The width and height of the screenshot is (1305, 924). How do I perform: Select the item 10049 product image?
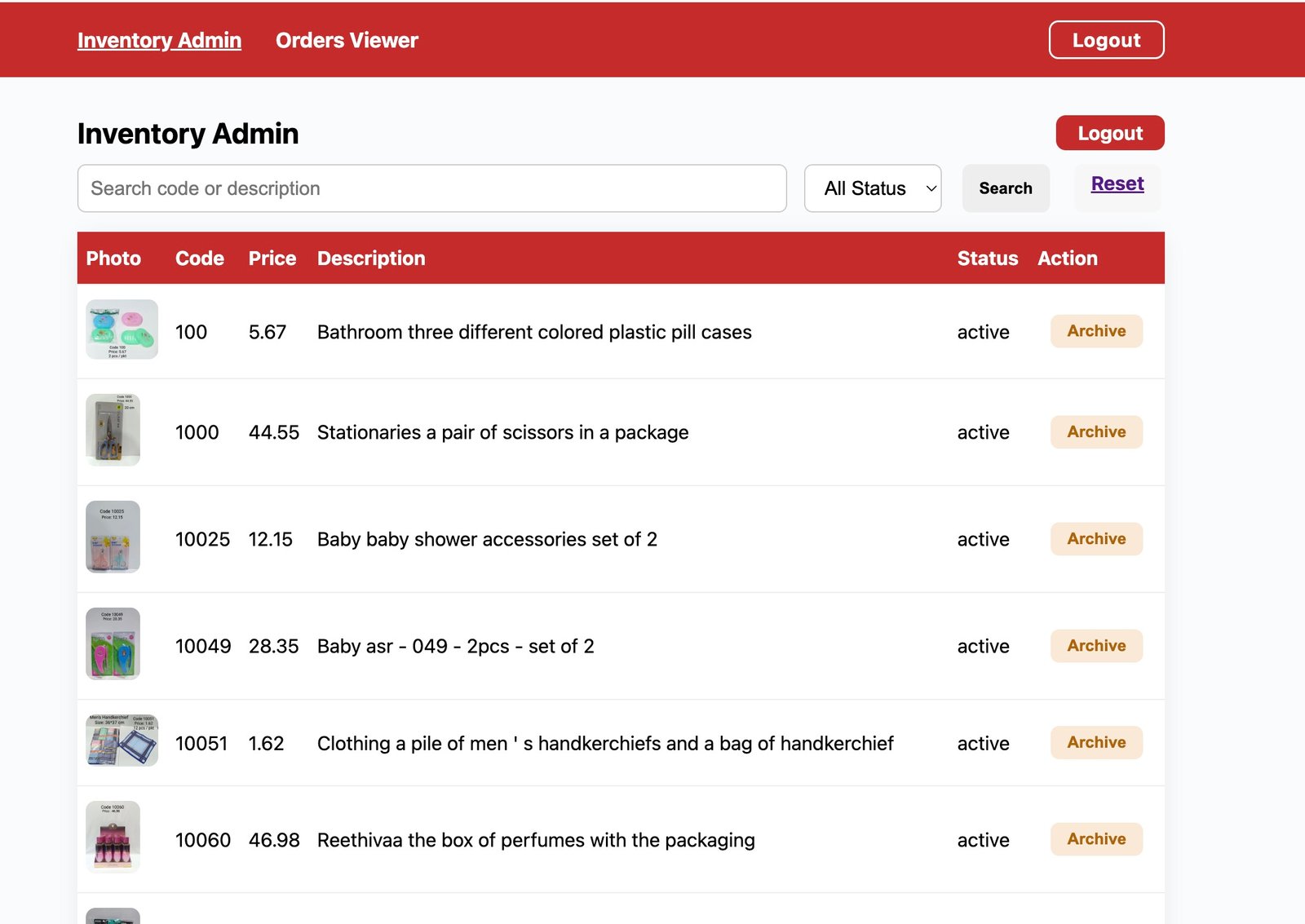point(113,643)
